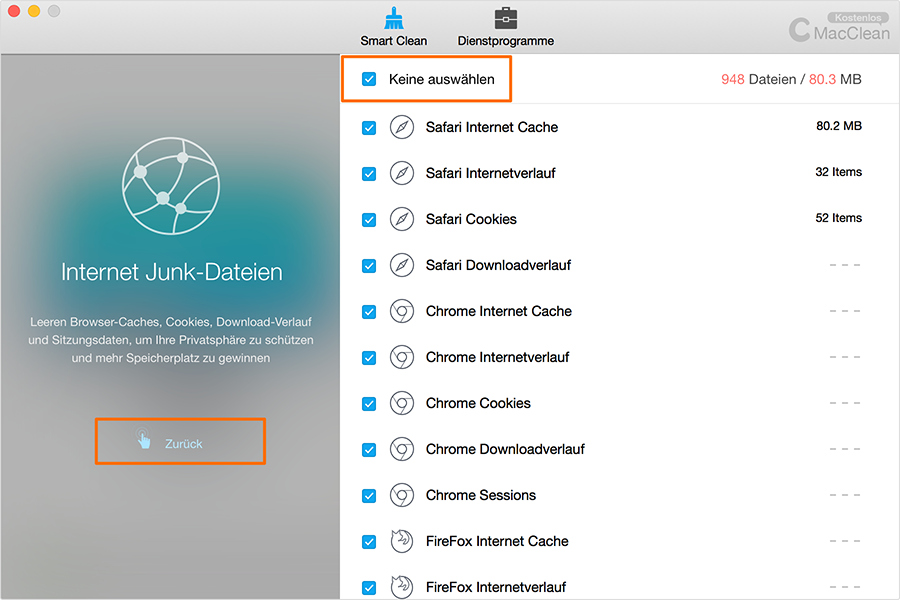This screenshot has height=600, width=900.
Task: Uncheck Chrome Sessions checkbox
Action: 369,496
